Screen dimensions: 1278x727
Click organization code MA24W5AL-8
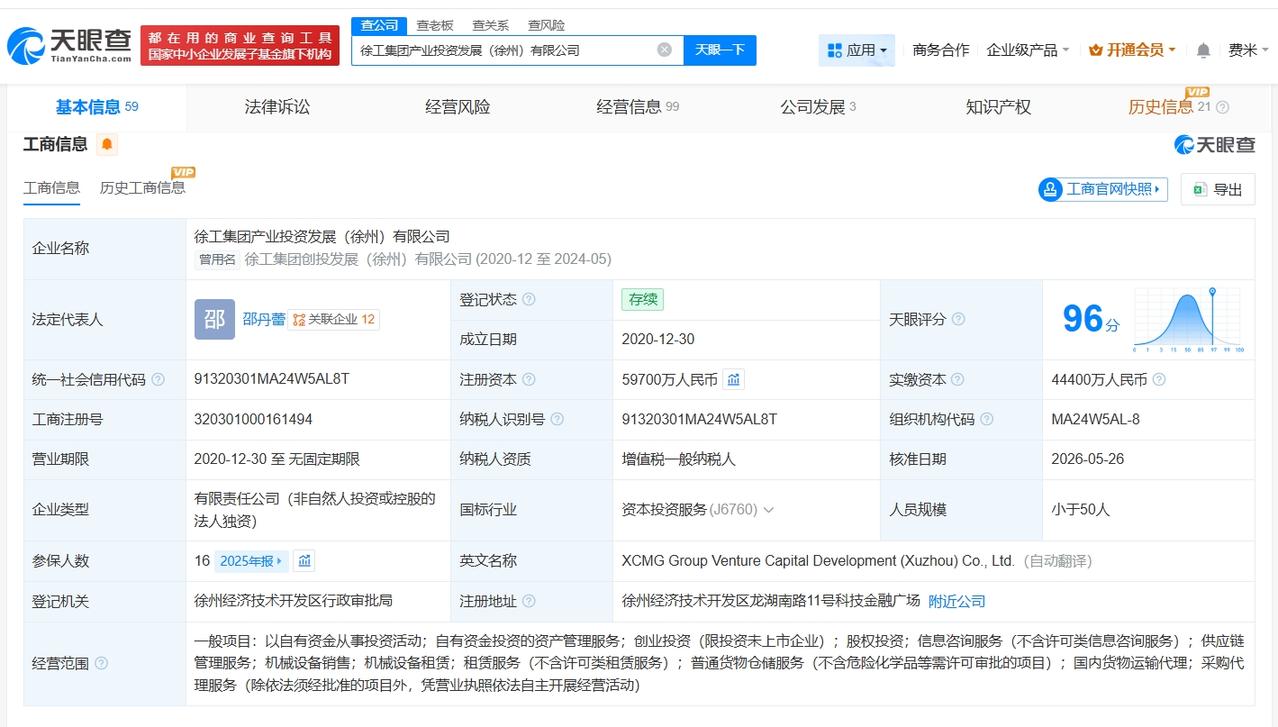point(1096,419)
